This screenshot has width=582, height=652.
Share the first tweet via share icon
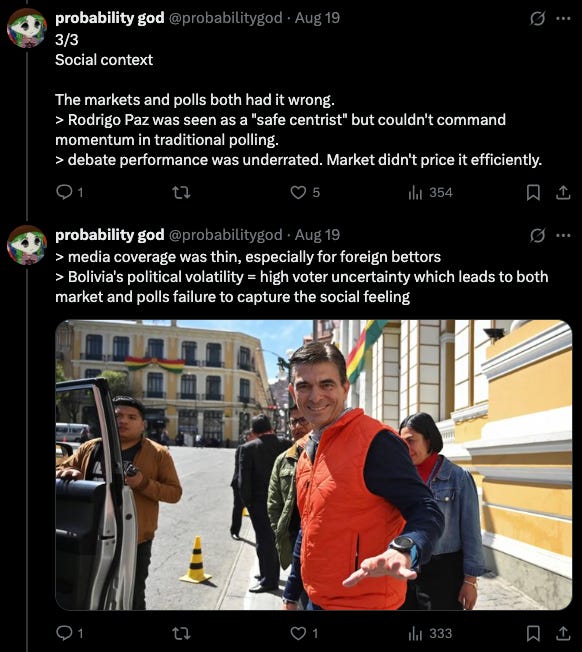(x=563, y=193)
